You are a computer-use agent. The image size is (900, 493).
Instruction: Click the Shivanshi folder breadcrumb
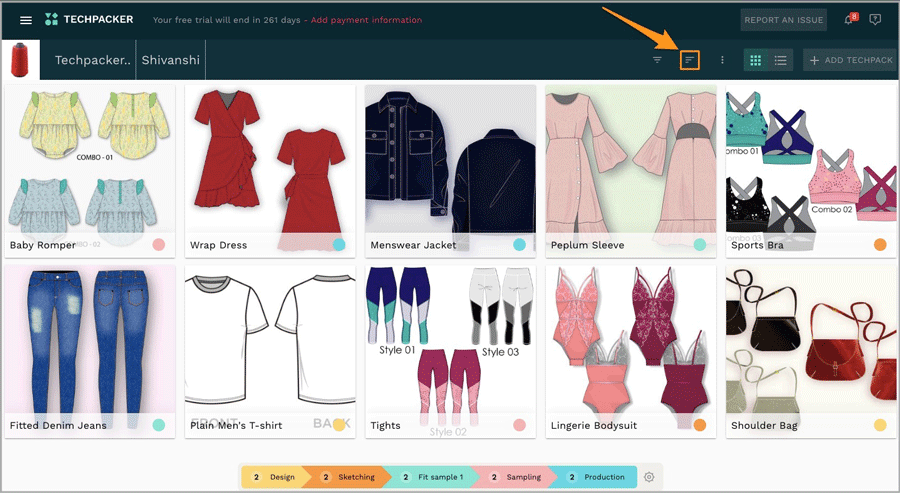coord(170,60)
